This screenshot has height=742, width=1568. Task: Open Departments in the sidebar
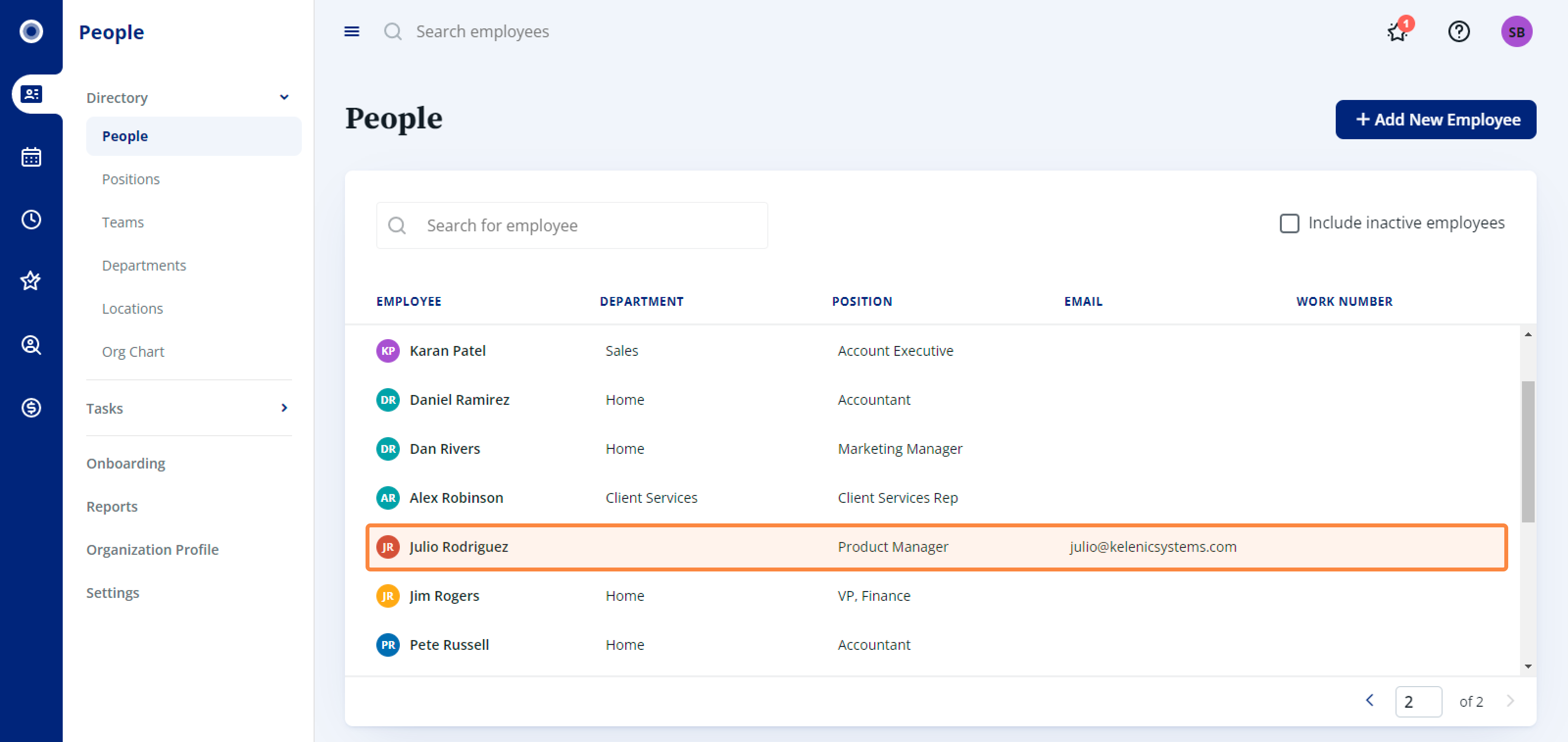[144, 266]
